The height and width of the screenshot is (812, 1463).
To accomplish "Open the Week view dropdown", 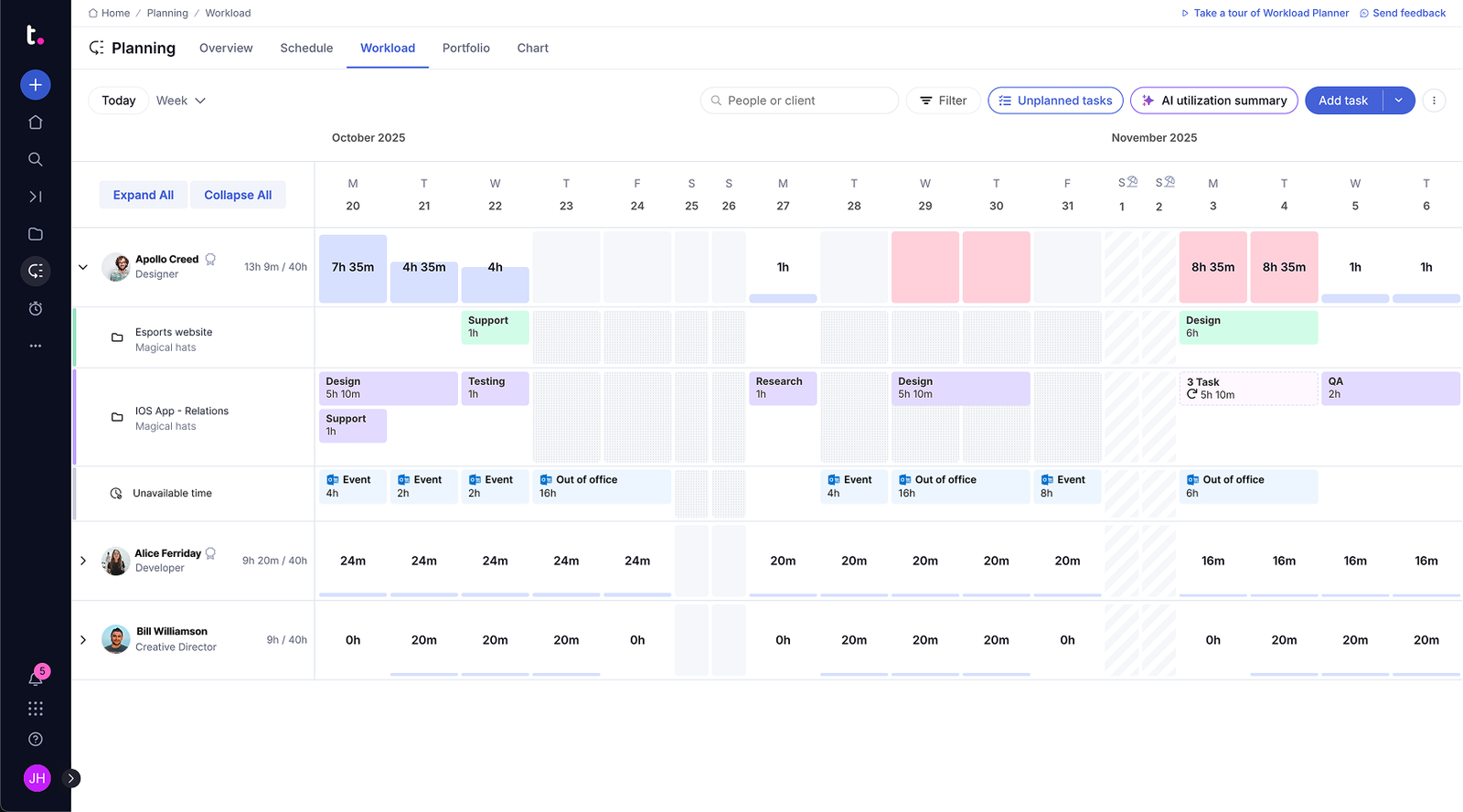I will click(181, 101).
